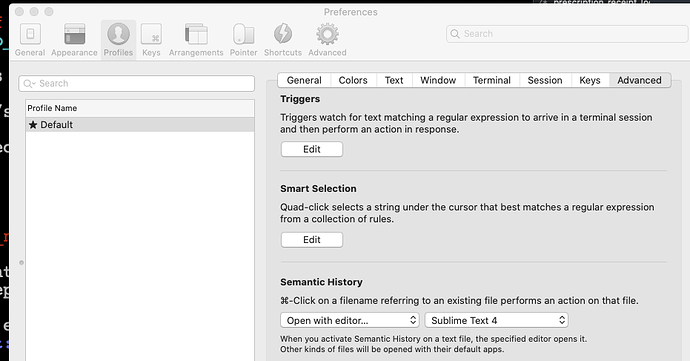The width and height of the screenshot is (690, 361).
Task: Click the Edit button under Triggers
Action: pyautogui.click(x=312, y=149)
